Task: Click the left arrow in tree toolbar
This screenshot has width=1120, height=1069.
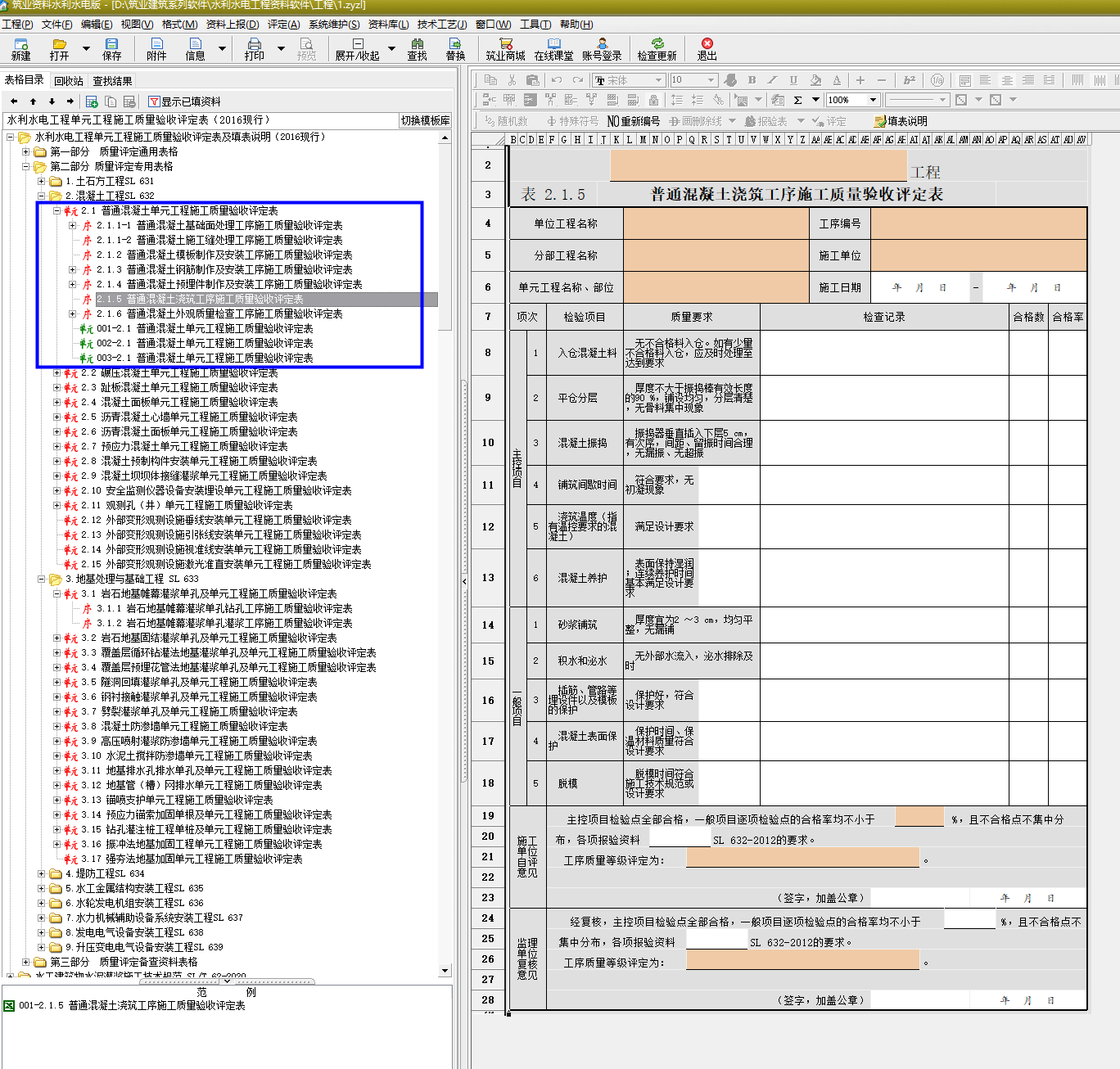Action: tap(14, 101)
